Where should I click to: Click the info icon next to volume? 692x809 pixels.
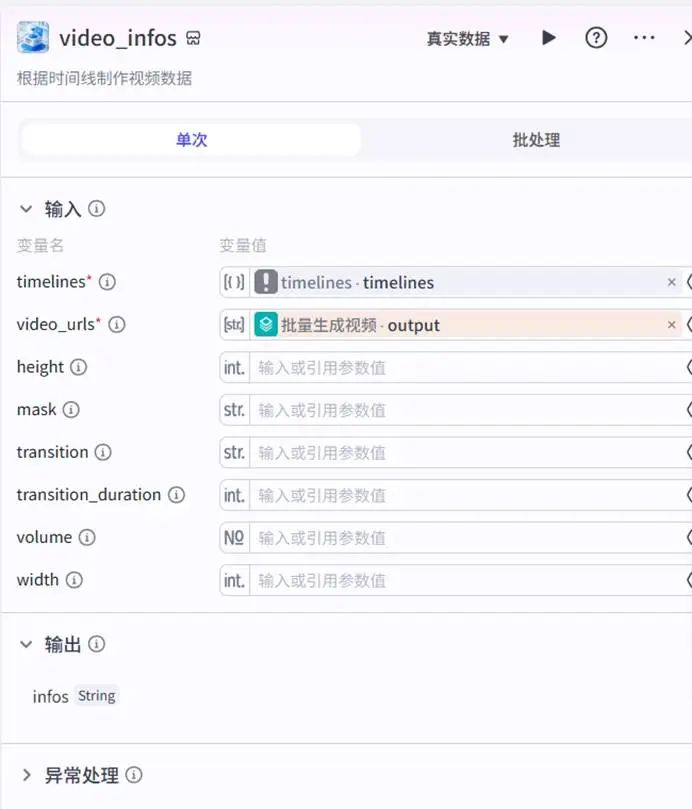(87, 538)
